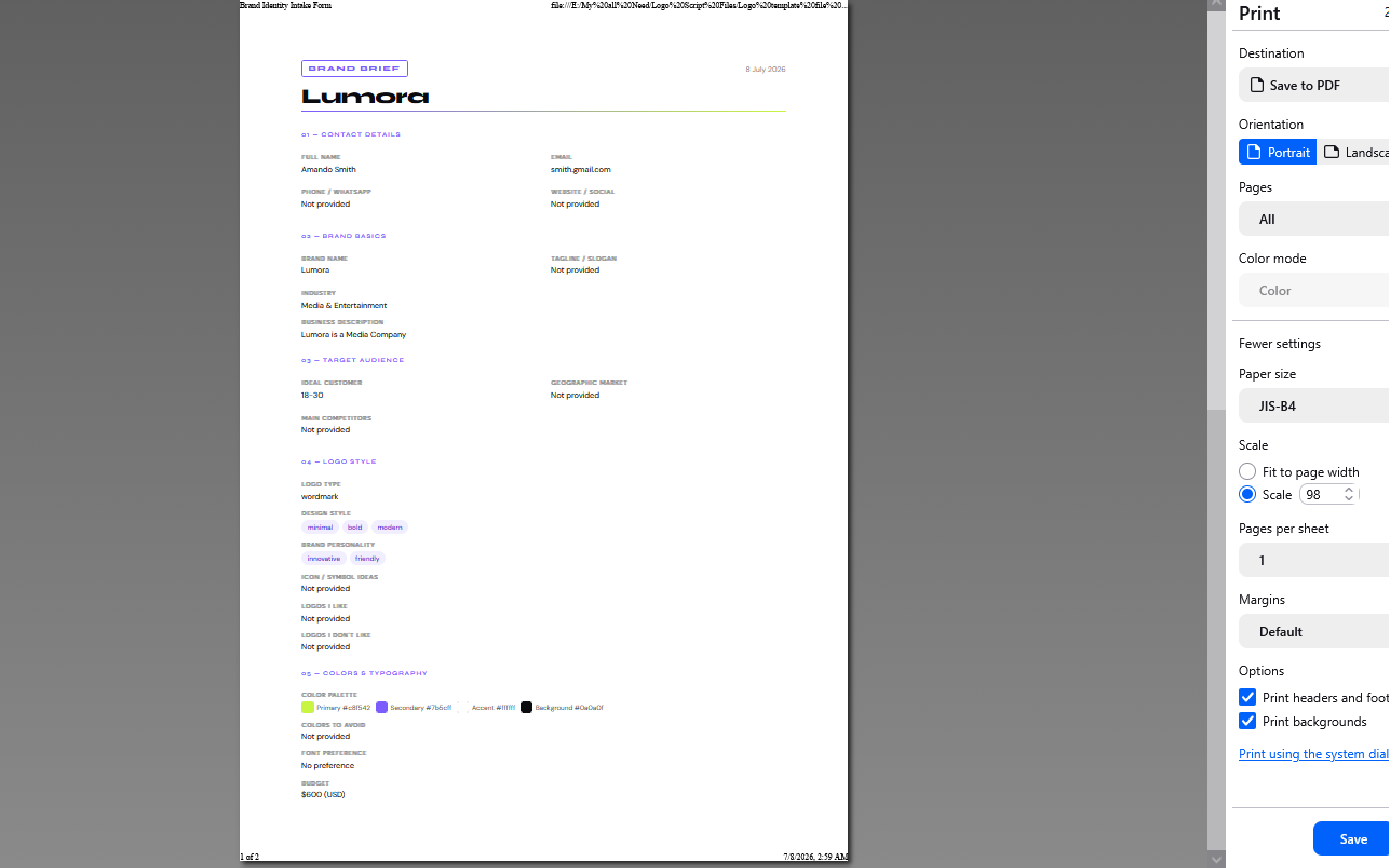Open the Destination dropdown Save to PDF
Image resolution: width=1389 pixels, height=868 pixels.
click(x=1314, y=86)
